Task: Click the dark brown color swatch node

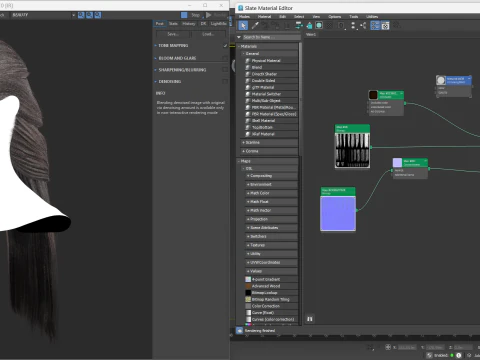Action: coord(373,95)
